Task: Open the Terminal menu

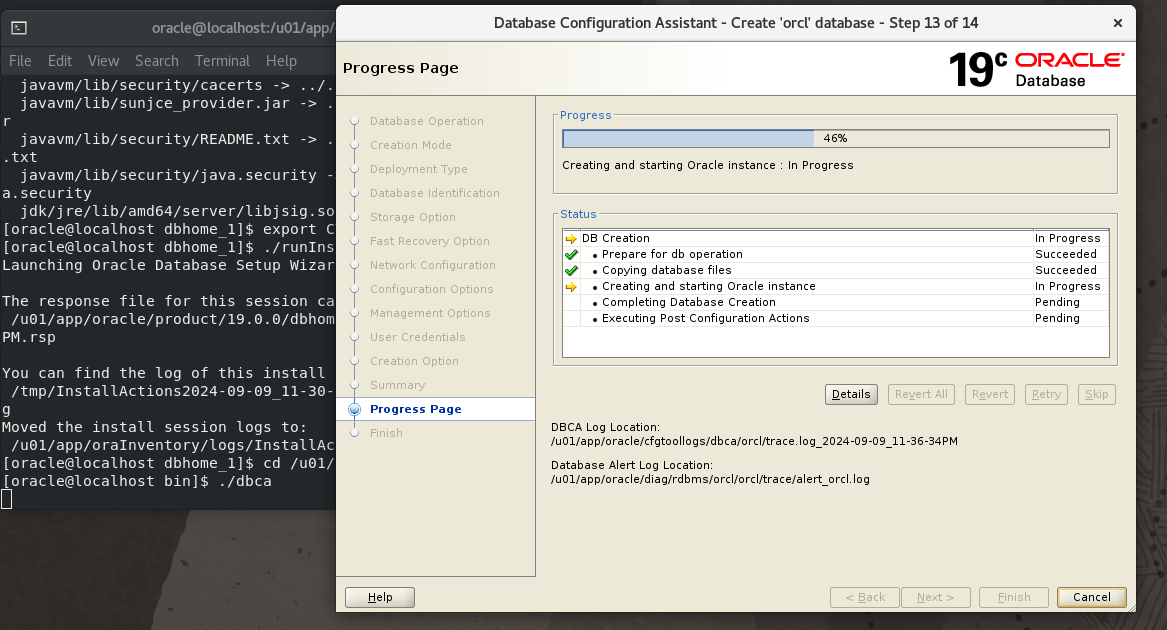Action: coord(222,61)
